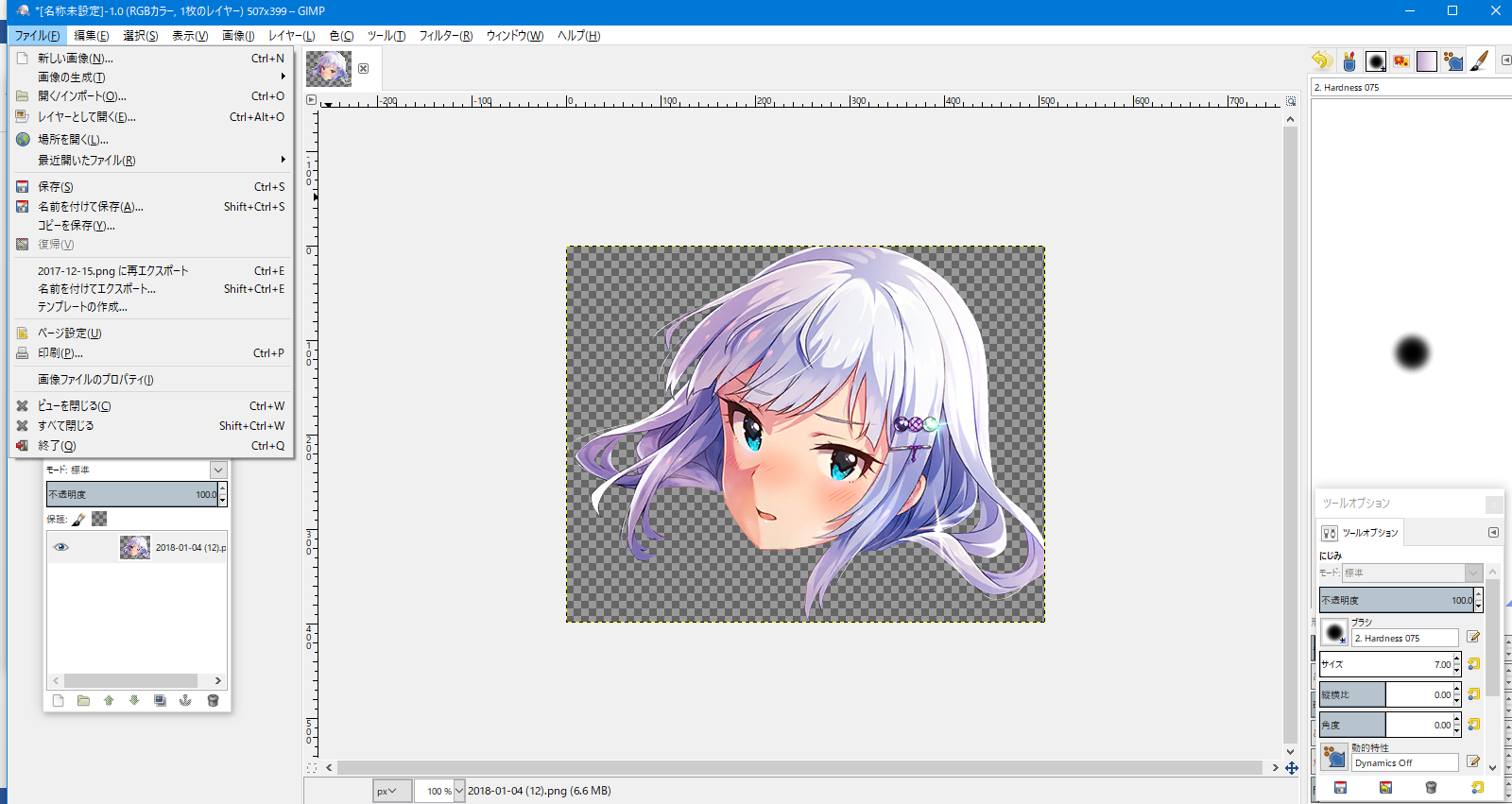Open the Undo History dock tab
1512x804 pixels.
coord(1322,60)
